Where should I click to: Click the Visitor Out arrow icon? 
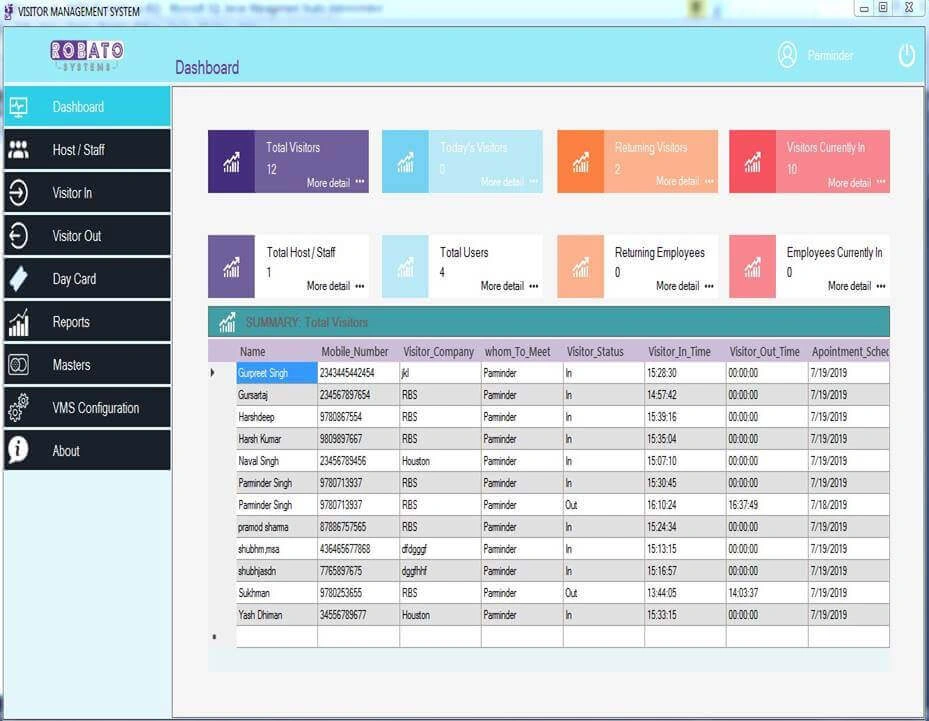(18, 236)
